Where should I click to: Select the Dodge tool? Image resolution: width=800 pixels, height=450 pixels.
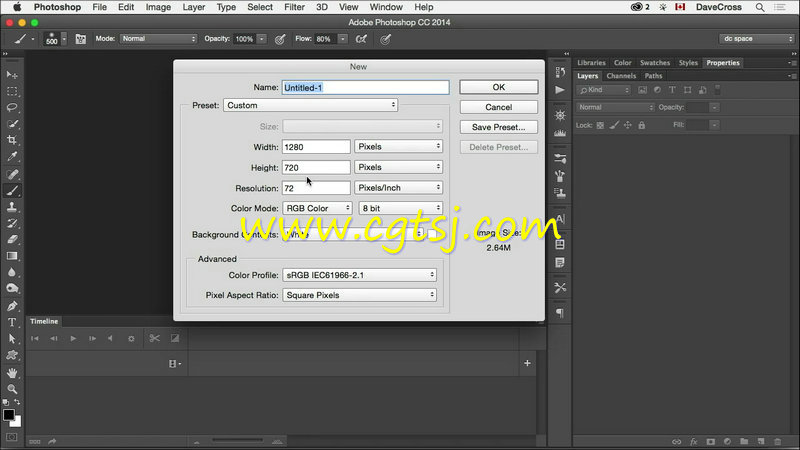(x=12, y=289)
